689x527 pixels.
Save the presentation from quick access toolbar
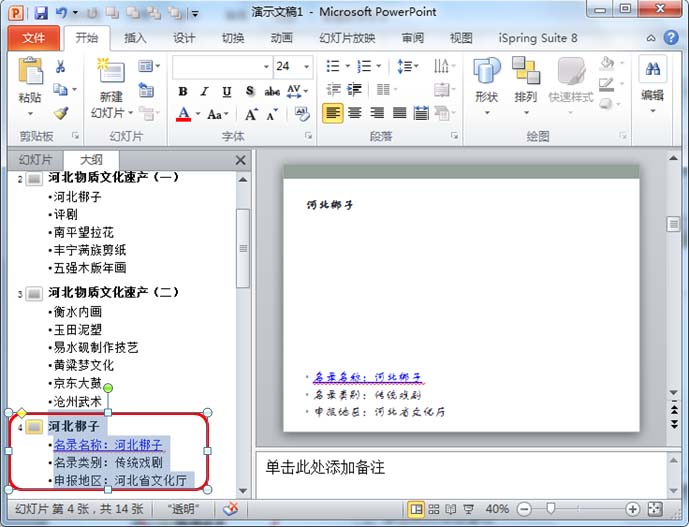click(x=40, y=13)
